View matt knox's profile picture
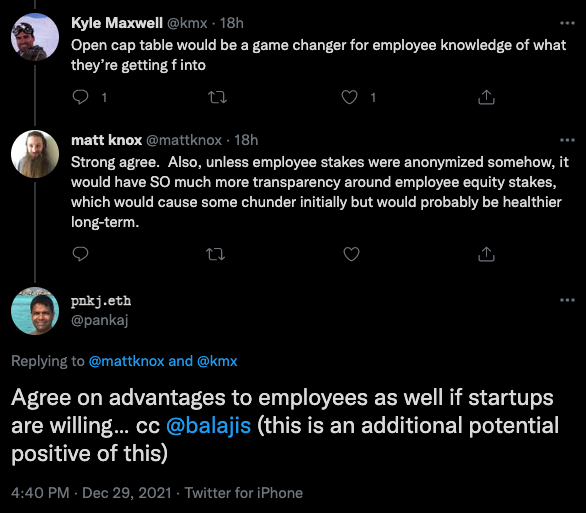 pos(35,154)
